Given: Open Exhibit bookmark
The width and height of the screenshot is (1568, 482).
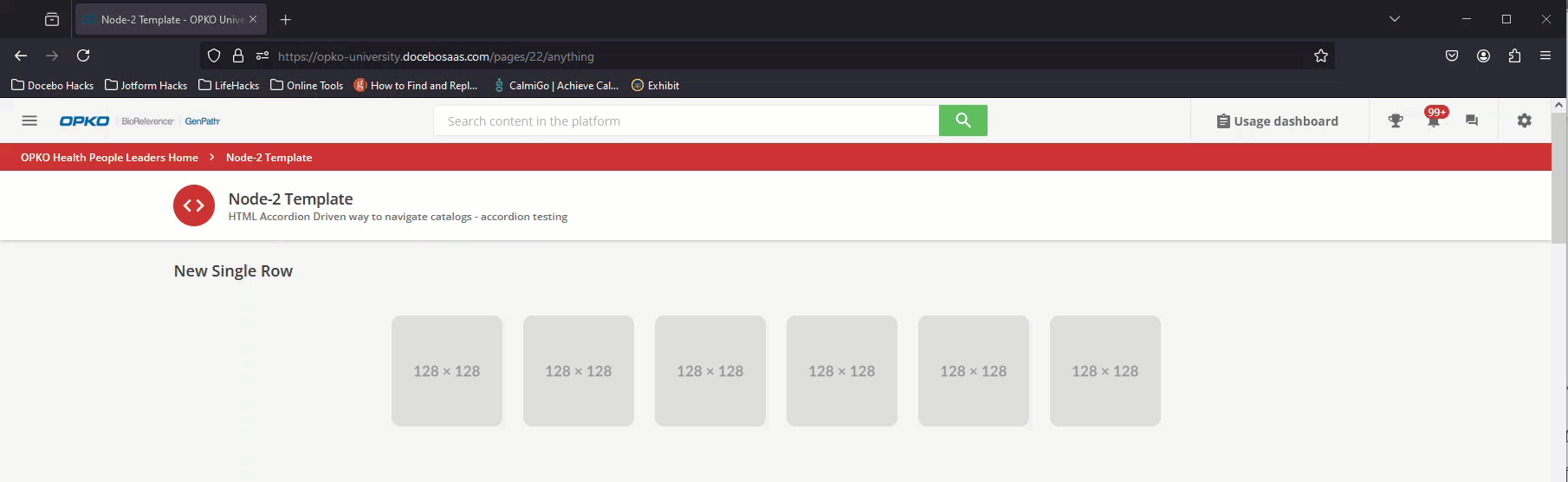Looking at the screenshot, I should [x=655, y=85].
